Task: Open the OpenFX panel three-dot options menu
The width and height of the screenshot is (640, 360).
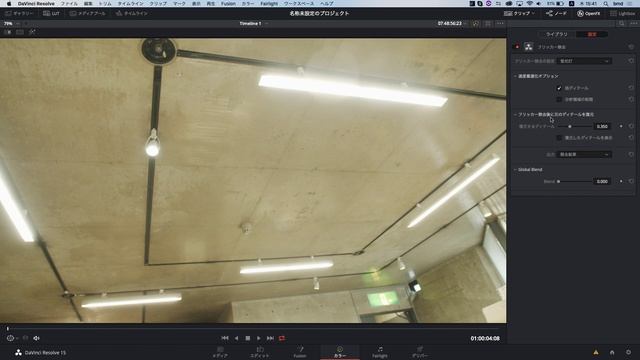Action: (633, 24)
